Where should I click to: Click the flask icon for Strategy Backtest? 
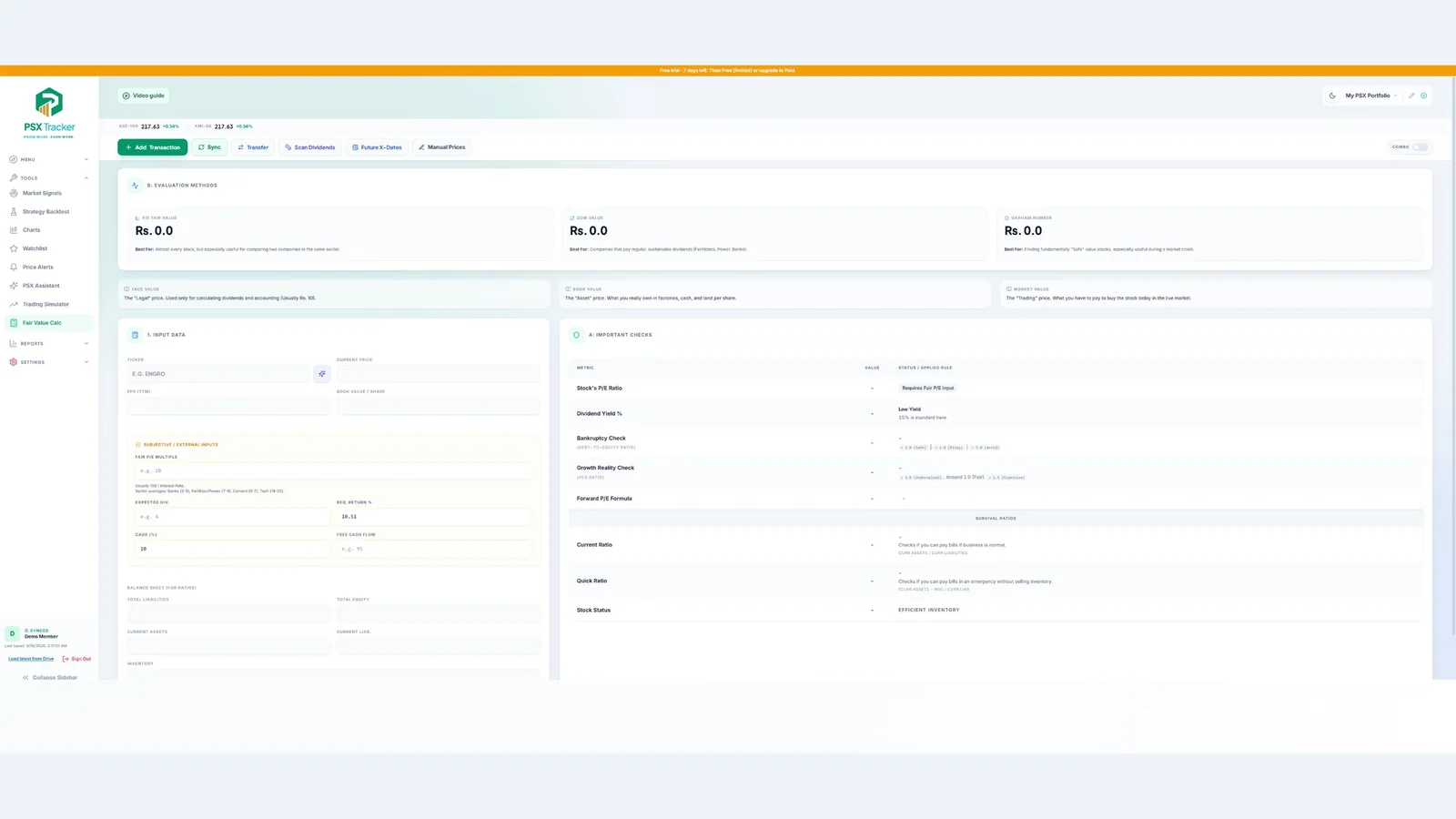tap(14, 212)
